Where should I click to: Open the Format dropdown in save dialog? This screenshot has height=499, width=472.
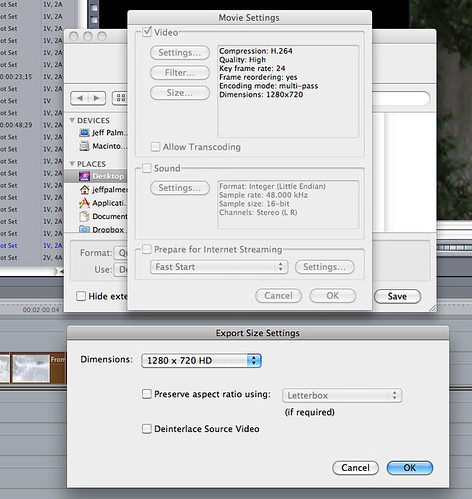pos(121,253)
